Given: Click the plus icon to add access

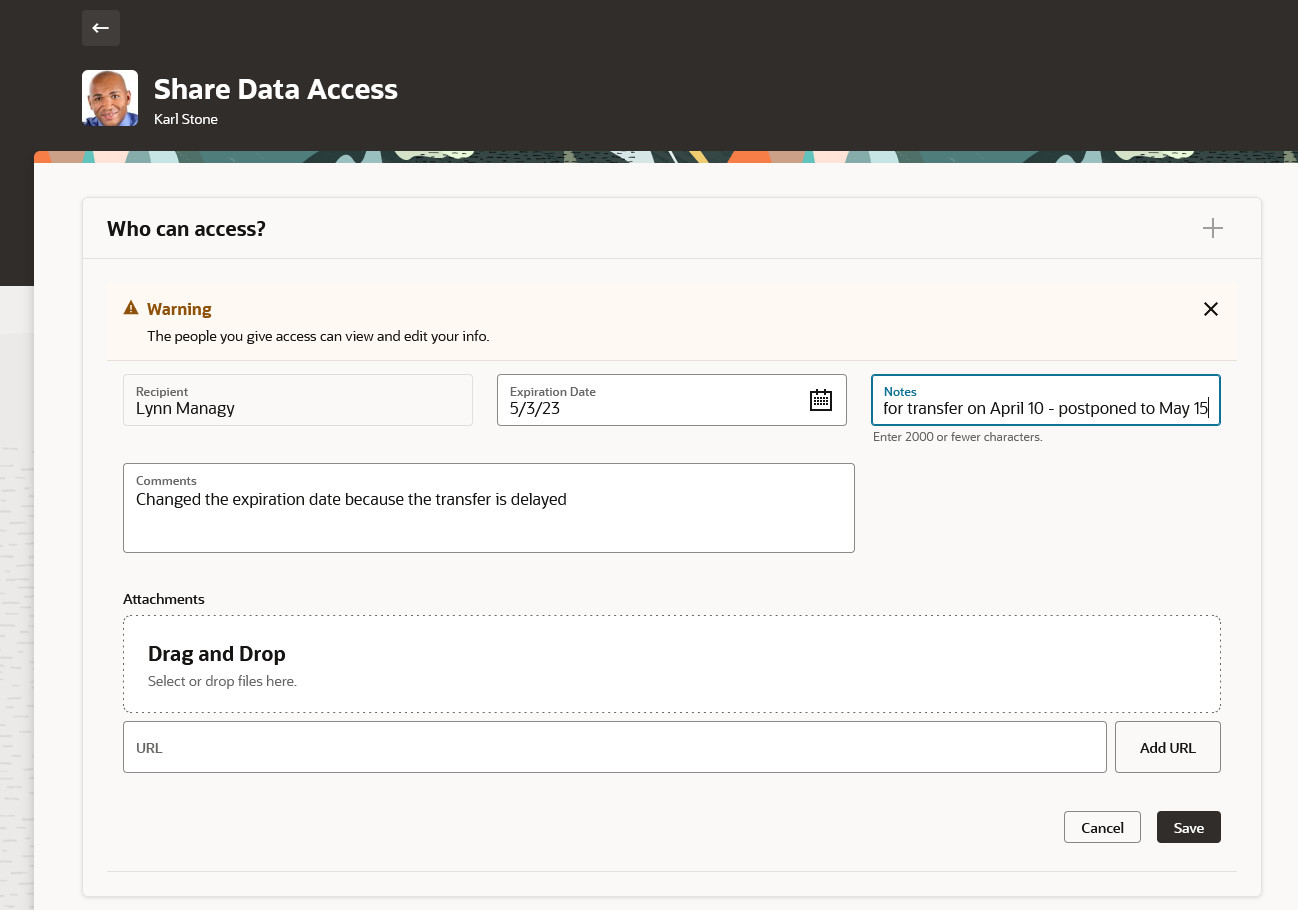Looking at the screenshot, I should pos(1212,229).
